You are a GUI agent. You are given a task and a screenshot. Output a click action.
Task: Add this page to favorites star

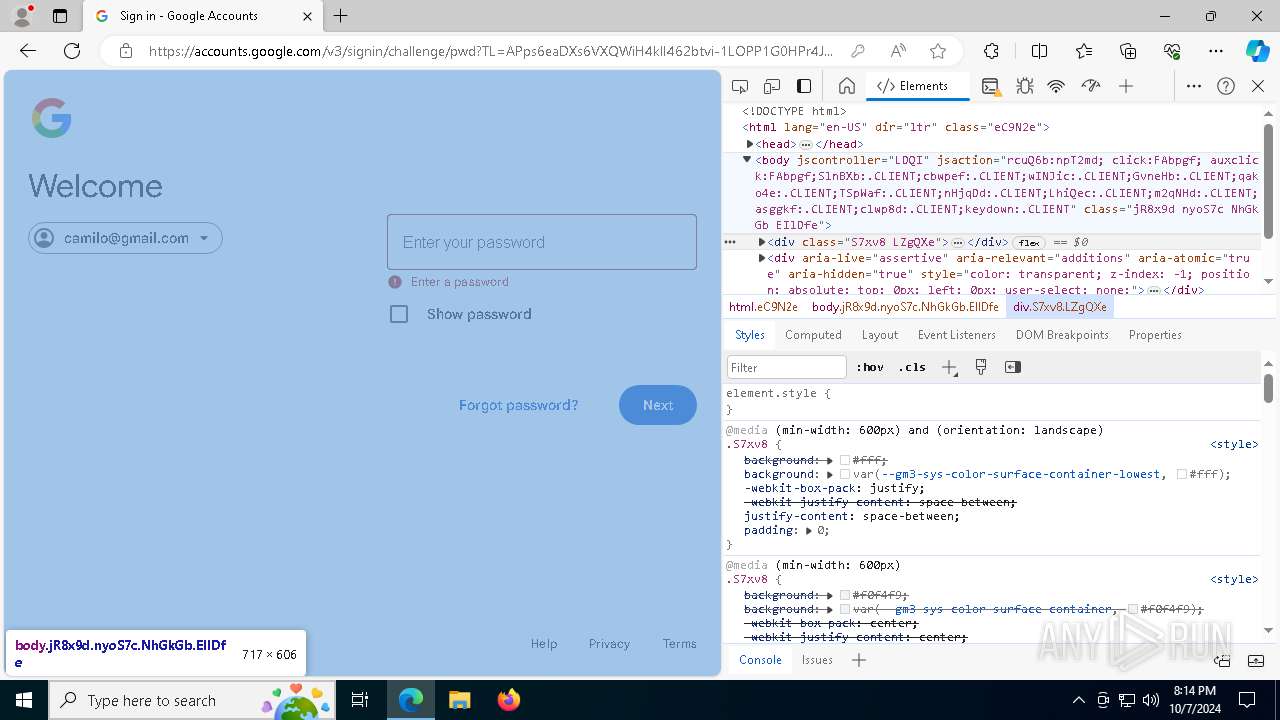(938, 51)
